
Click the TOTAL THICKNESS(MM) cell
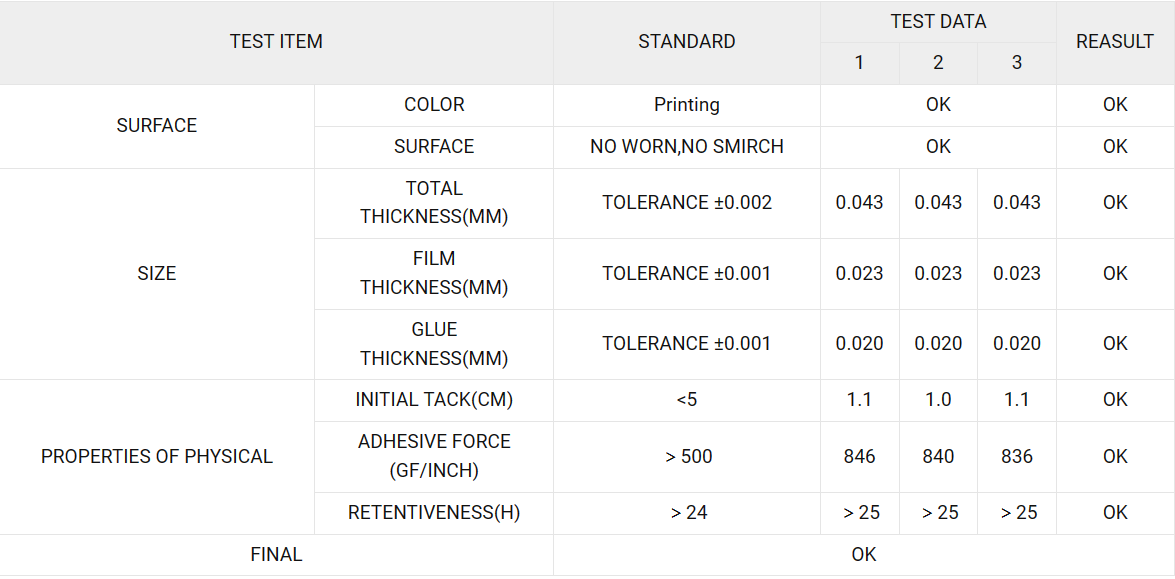point(434,203)
